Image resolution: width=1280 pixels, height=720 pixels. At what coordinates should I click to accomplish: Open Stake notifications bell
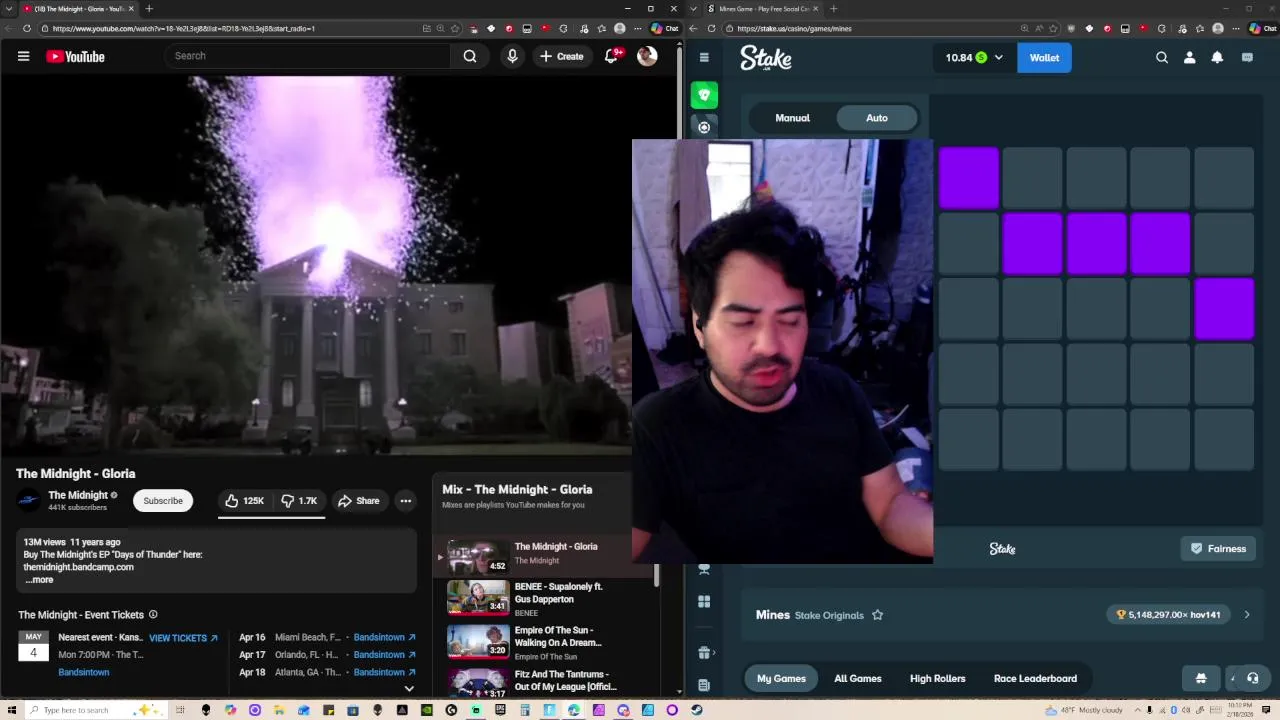(x=1217, y=57)
